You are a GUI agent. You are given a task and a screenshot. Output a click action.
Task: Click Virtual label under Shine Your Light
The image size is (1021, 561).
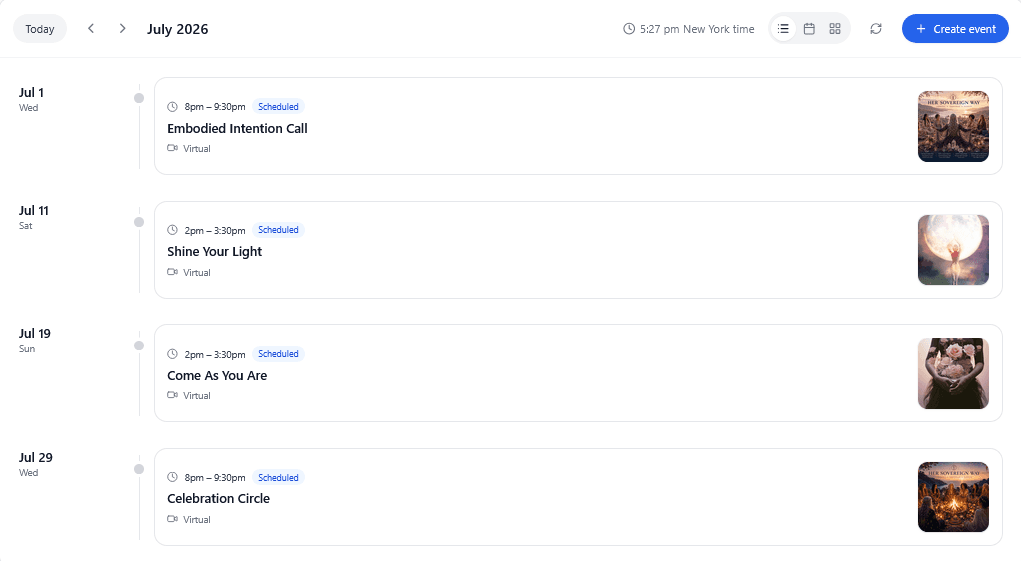197,273
